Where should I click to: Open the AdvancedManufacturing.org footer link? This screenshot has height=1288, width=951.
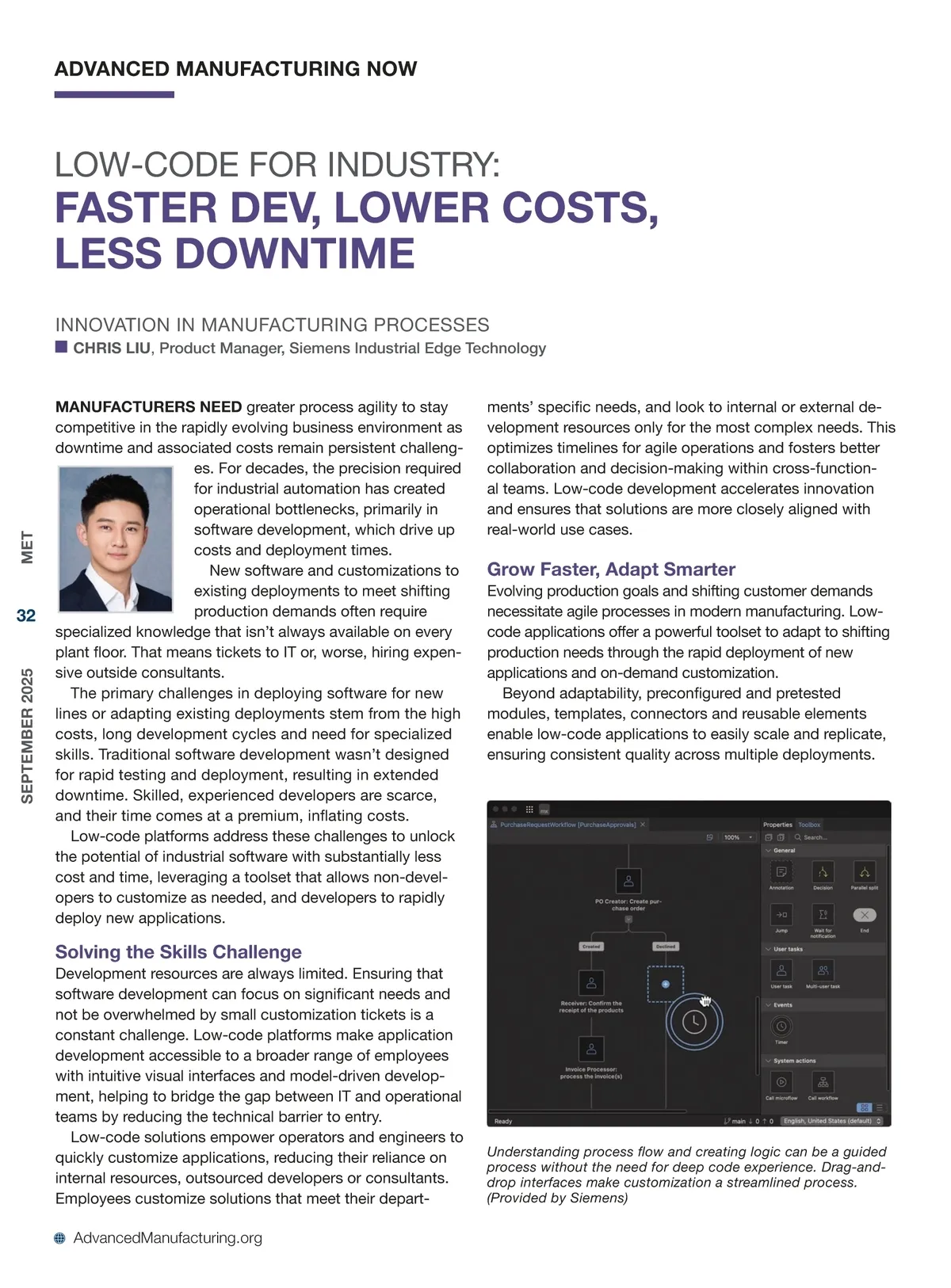click(x=167, y=1237)
